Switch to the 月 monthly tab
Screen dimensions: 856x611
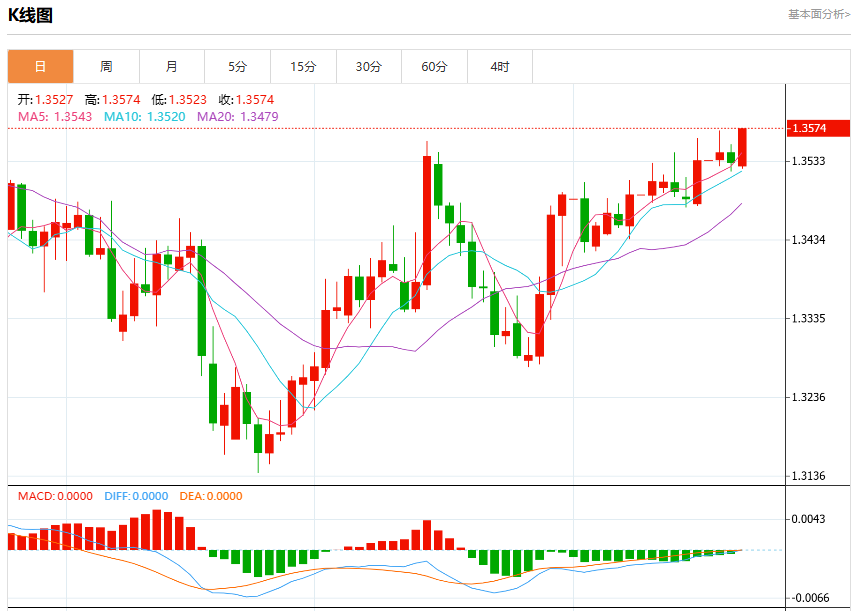coord(172,67)
